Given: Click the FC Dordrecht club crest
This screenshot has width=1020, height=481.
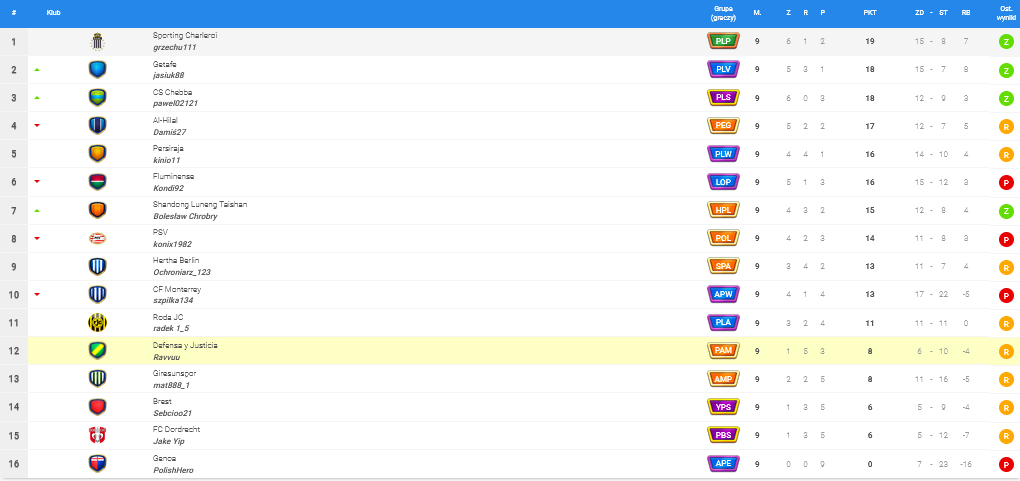Looking at the screenshot, I should pyautogui.click(x=97, y=435).
